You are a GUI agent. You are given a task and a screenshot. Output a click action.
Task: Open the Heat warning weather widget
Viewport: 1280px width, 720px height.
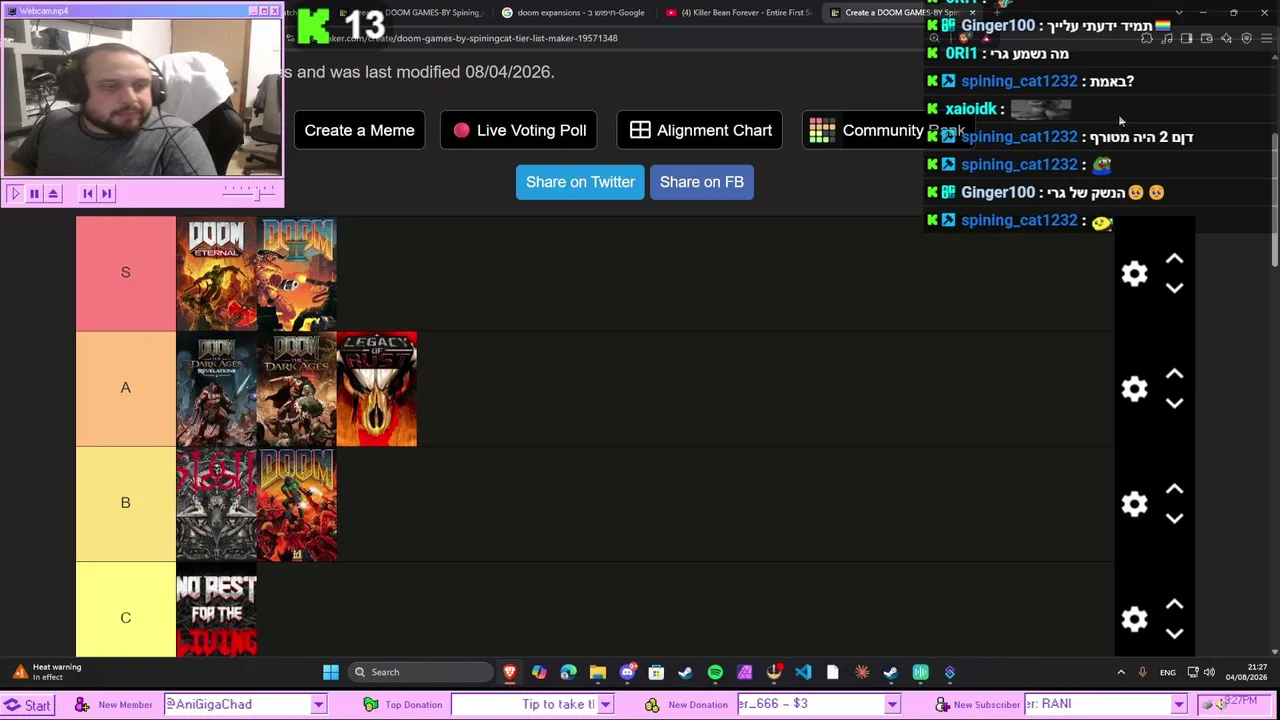(x=47, y=672)
